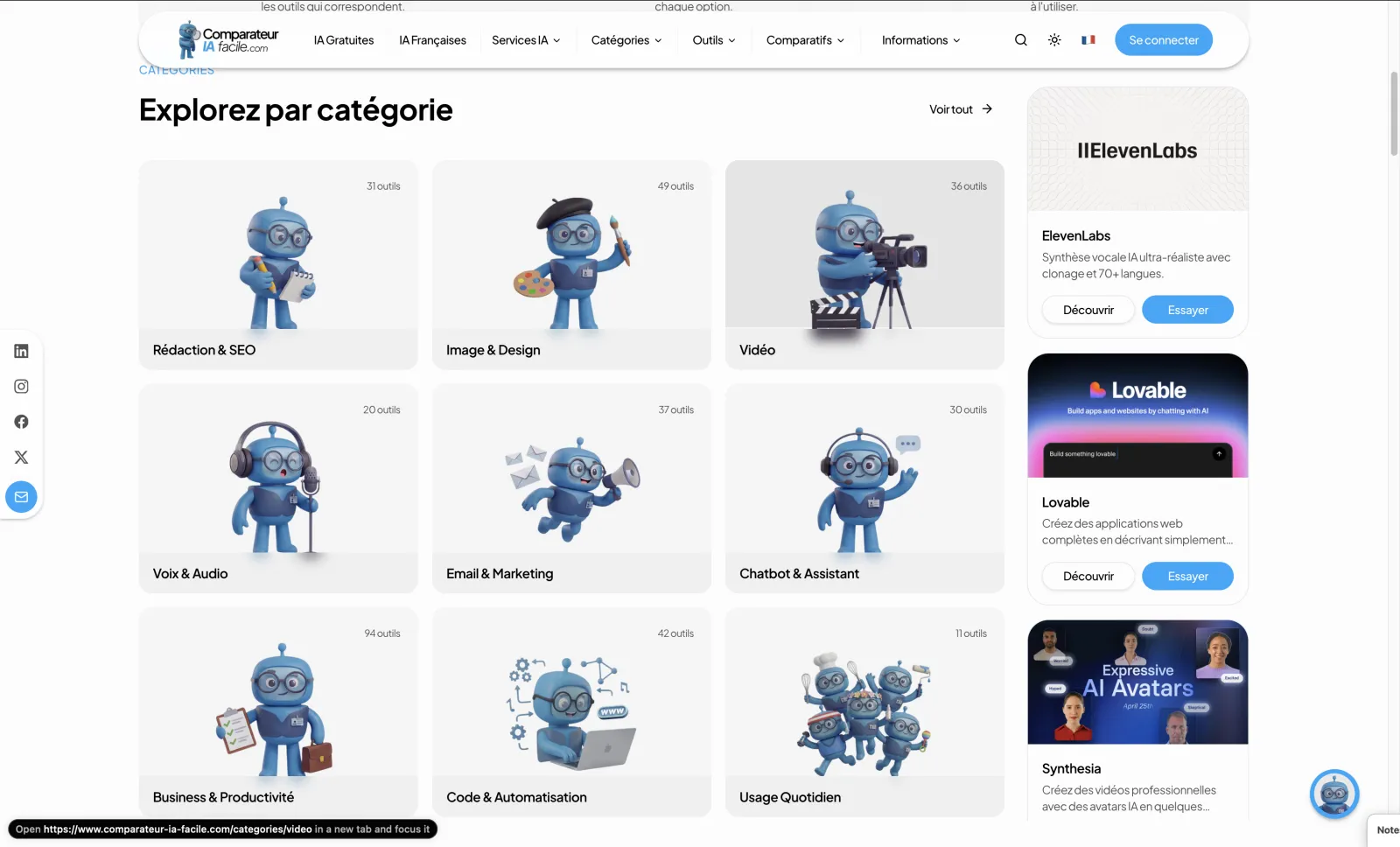The height and width of the screenshot is (847, 1400).
Task: Click the Voir tout link
Action: coord(960,109)
